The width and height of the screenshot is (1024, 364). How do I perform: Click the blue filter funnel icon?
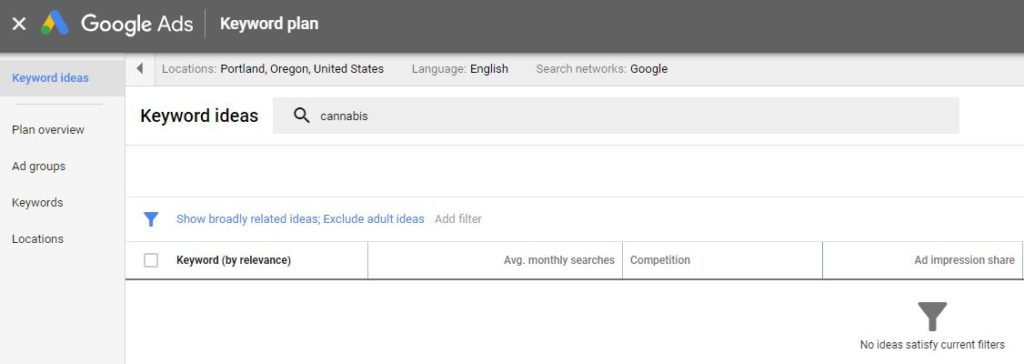click(x=151, y=219)
